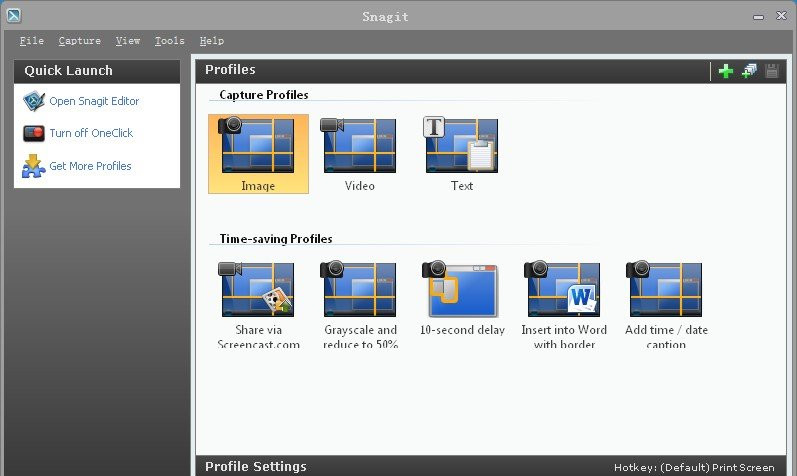The image size is (797, 476).
Task: Select the Image capture profile
Action: pos(258,154)
